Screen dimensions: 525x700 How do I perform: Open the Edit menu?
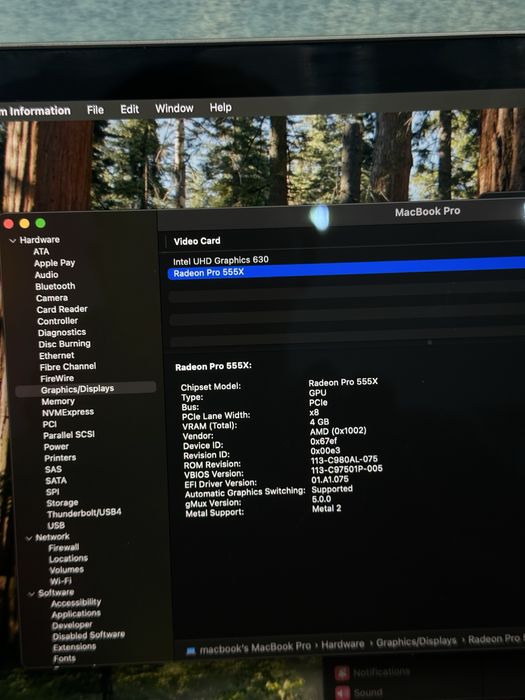(129, 109)
